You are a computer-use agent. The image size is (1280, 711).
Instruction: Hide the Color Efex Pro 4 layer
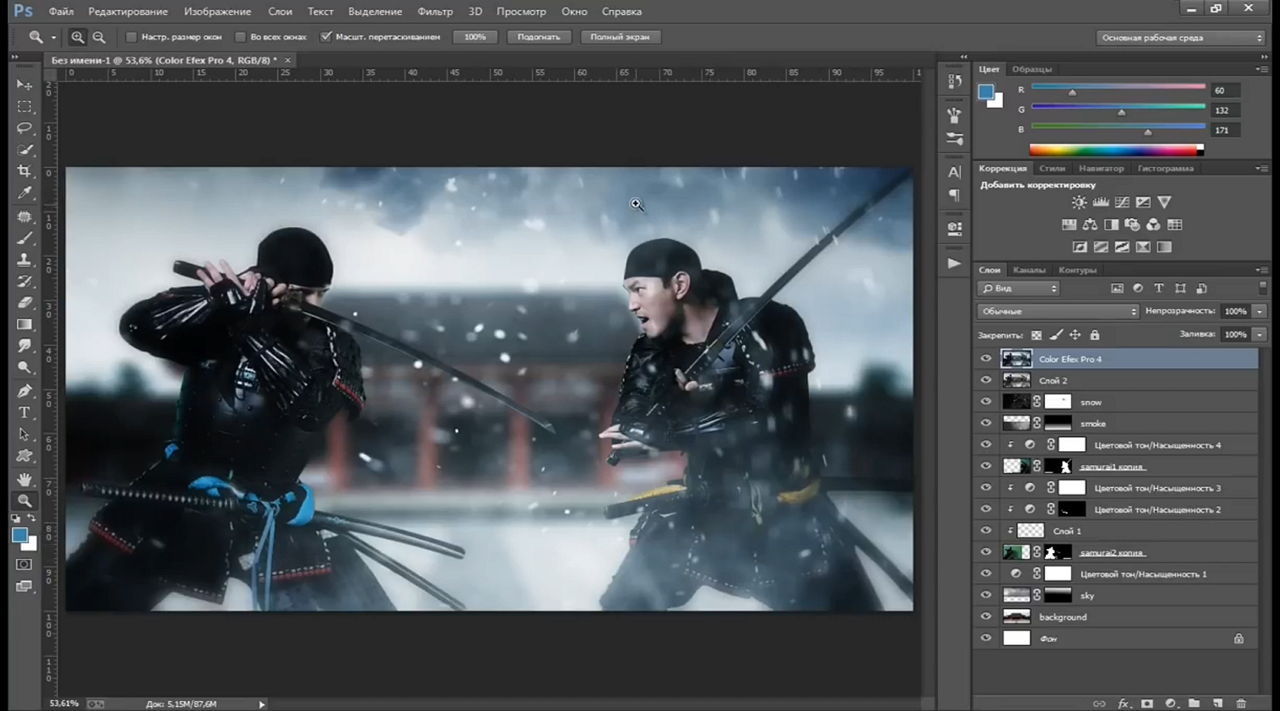986,358
